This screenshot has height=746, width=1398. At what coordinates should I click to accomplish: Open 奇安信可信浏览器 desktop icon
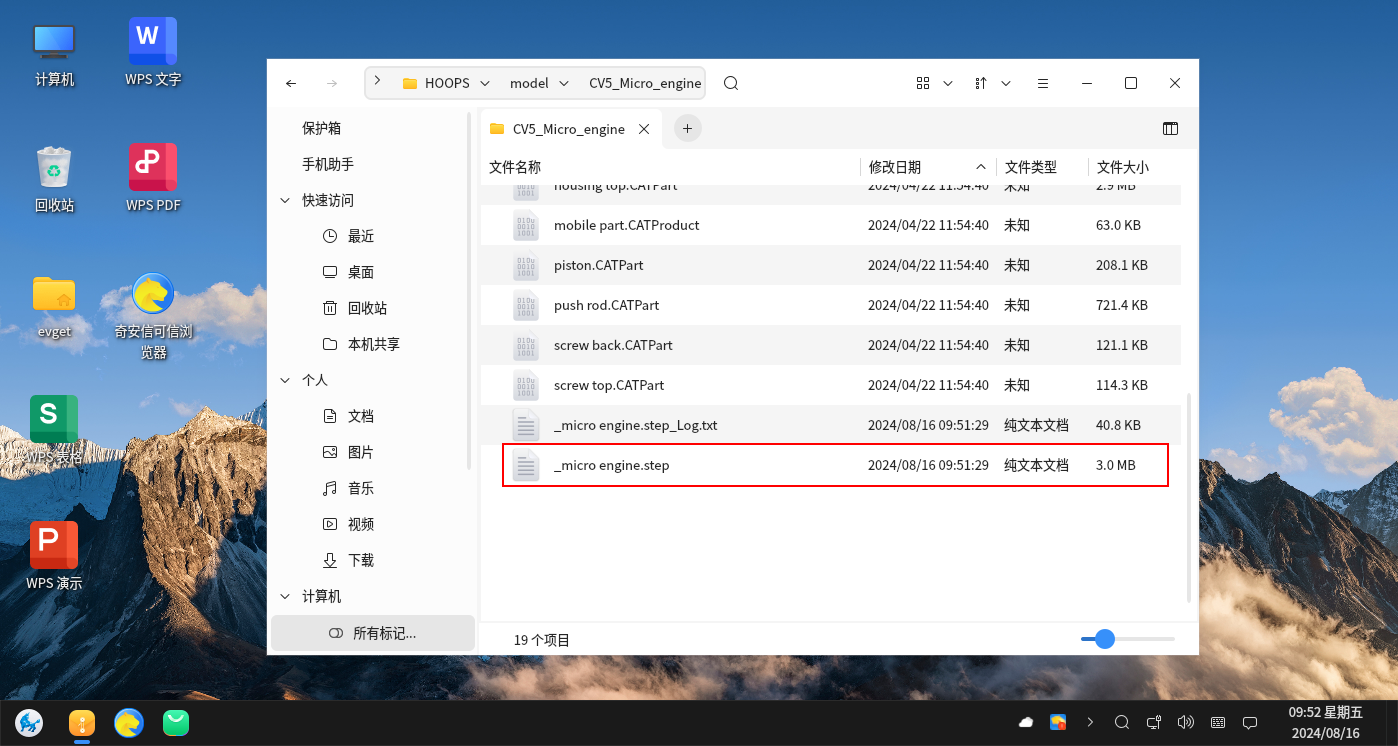153,315
